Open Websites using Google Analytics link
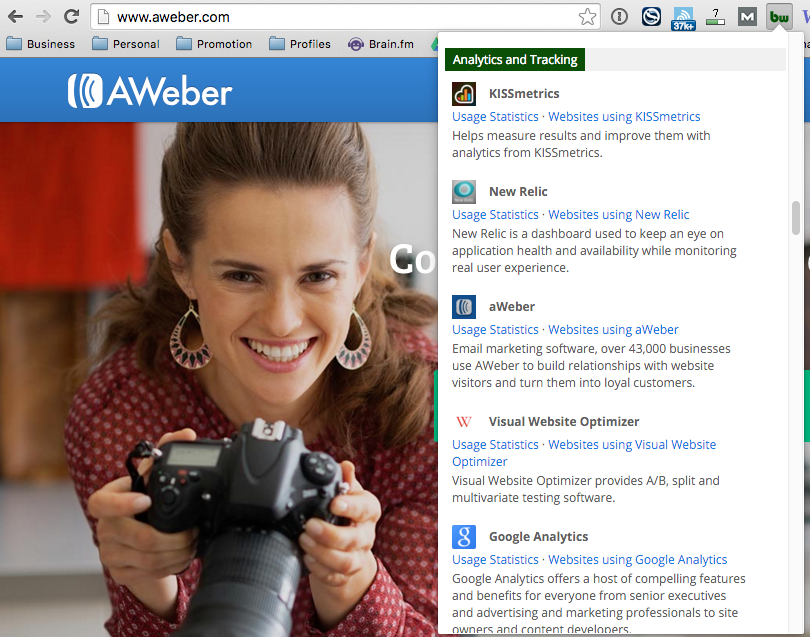The width and height of the screenshot is (810, 637). (x=637, y=560)
